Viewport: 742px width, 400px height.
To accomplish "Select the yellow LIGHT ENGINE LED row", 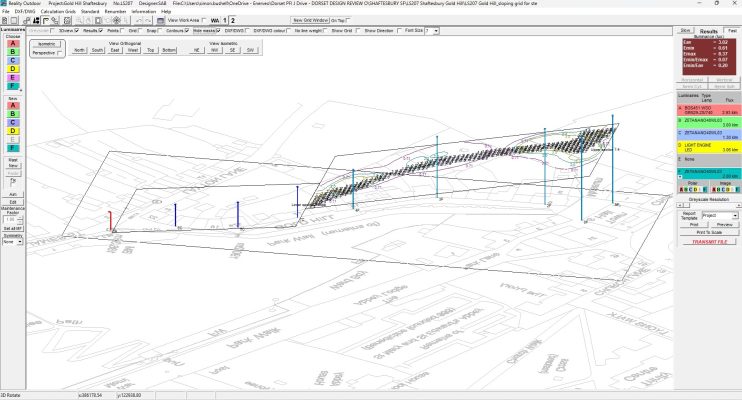I will click(706, 146).
